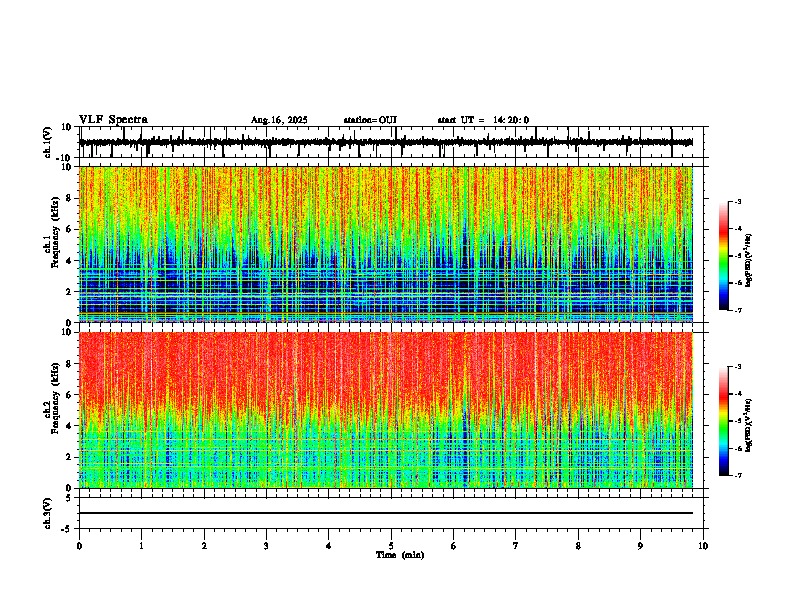Click the ch.1 colorbar log(PSD) unit label
Screen dimensions: 792x612
pos(749,260)
